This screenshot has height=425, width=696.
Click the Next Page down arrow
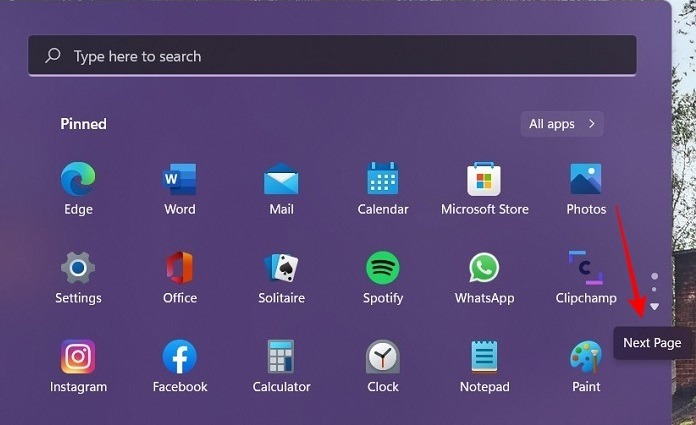click(654, 306)
